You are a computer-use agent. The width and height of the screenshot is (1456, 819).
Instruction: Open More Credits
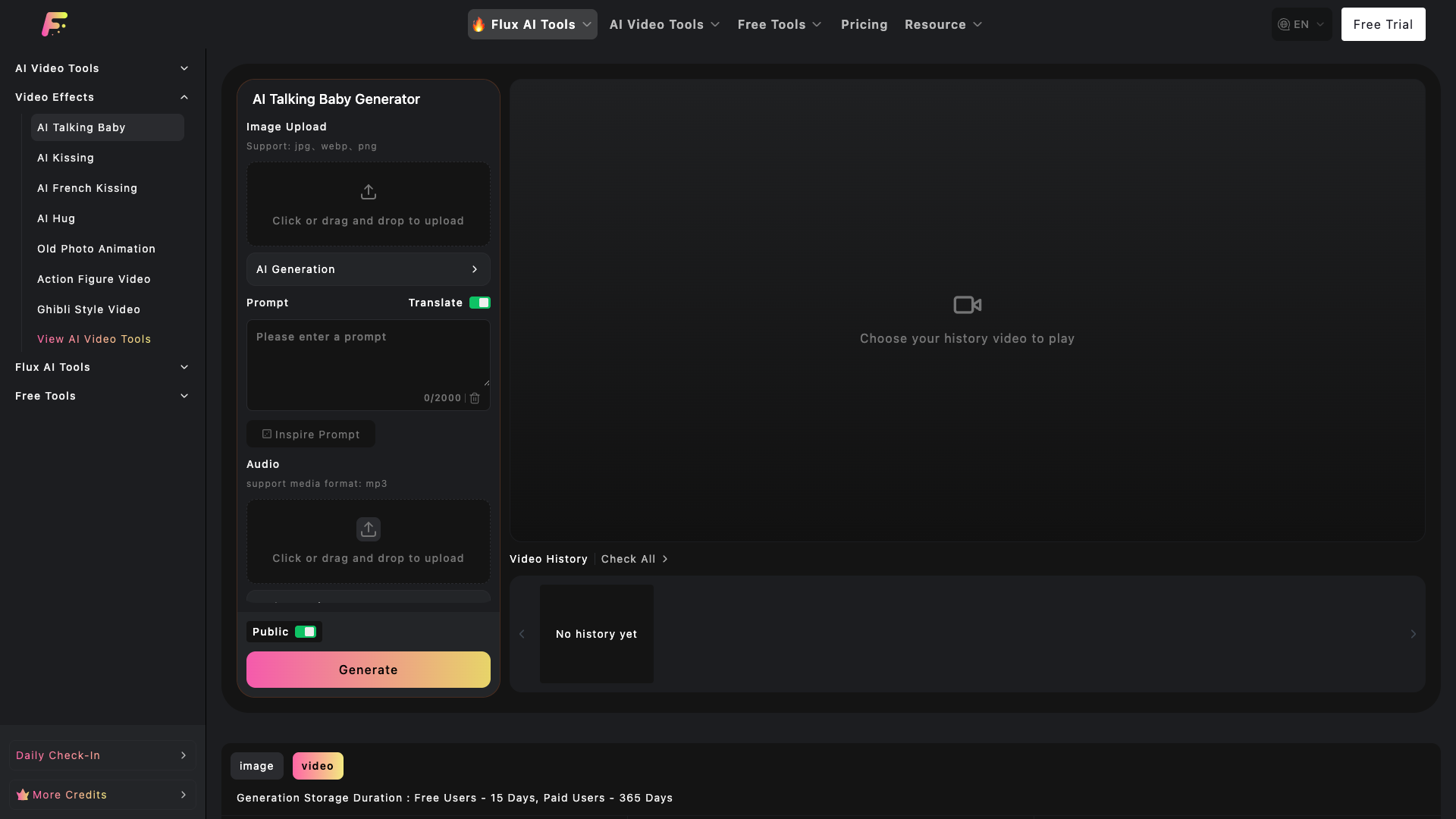102,795
